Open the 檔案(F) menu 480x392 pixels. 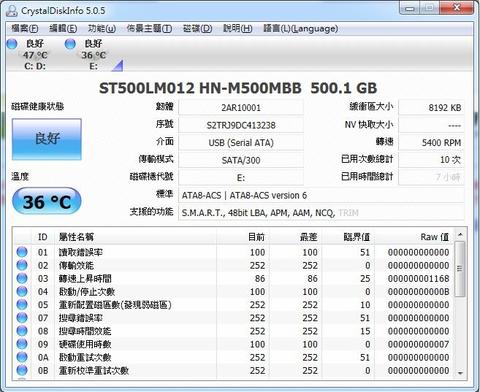click(x=25, y=29)
